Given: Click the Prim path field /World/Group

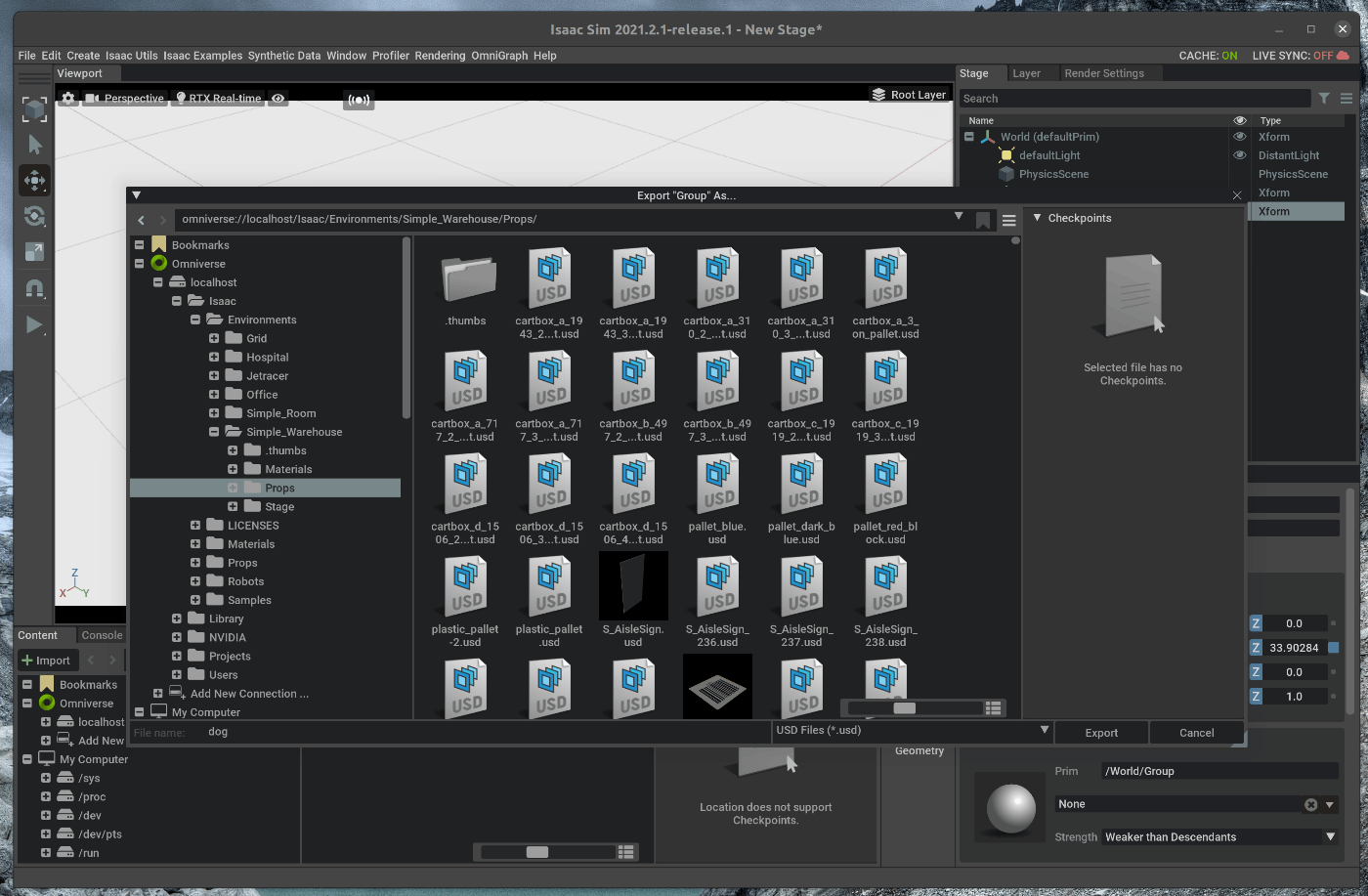Looking at the screenshot, I should click(1219, 771).
